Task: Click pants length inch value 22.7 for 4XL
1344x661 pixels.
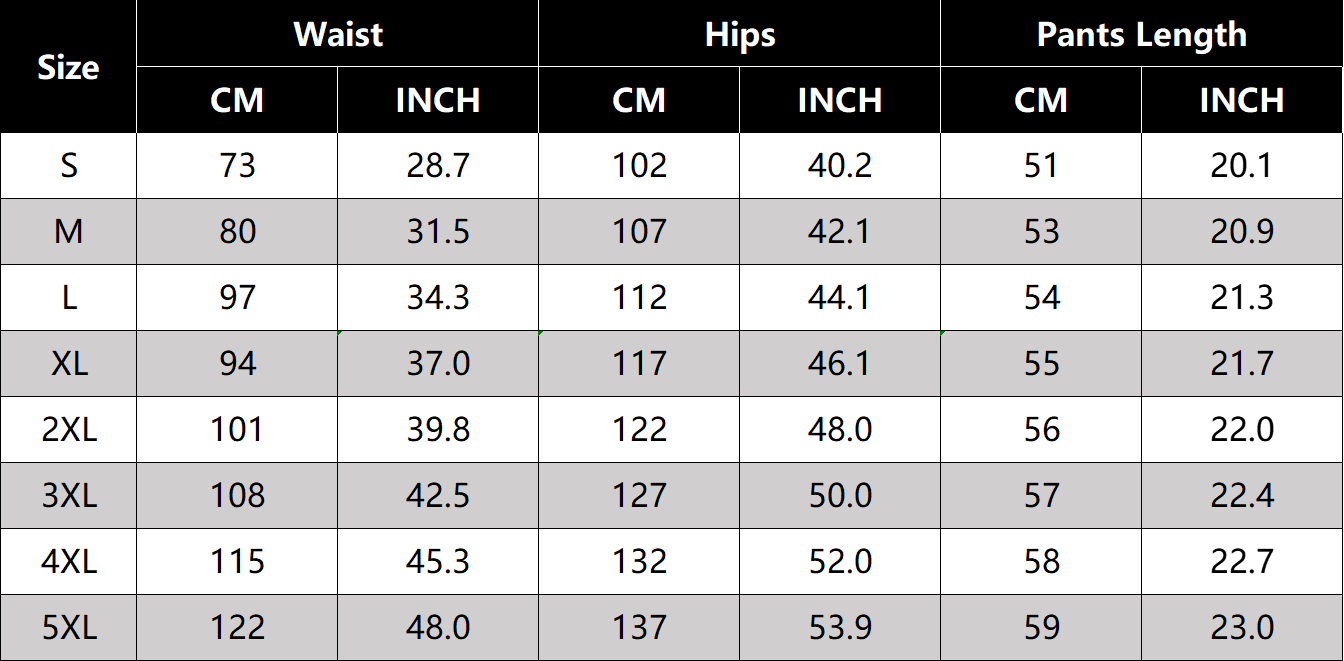Action: (x=1242, y=562)
